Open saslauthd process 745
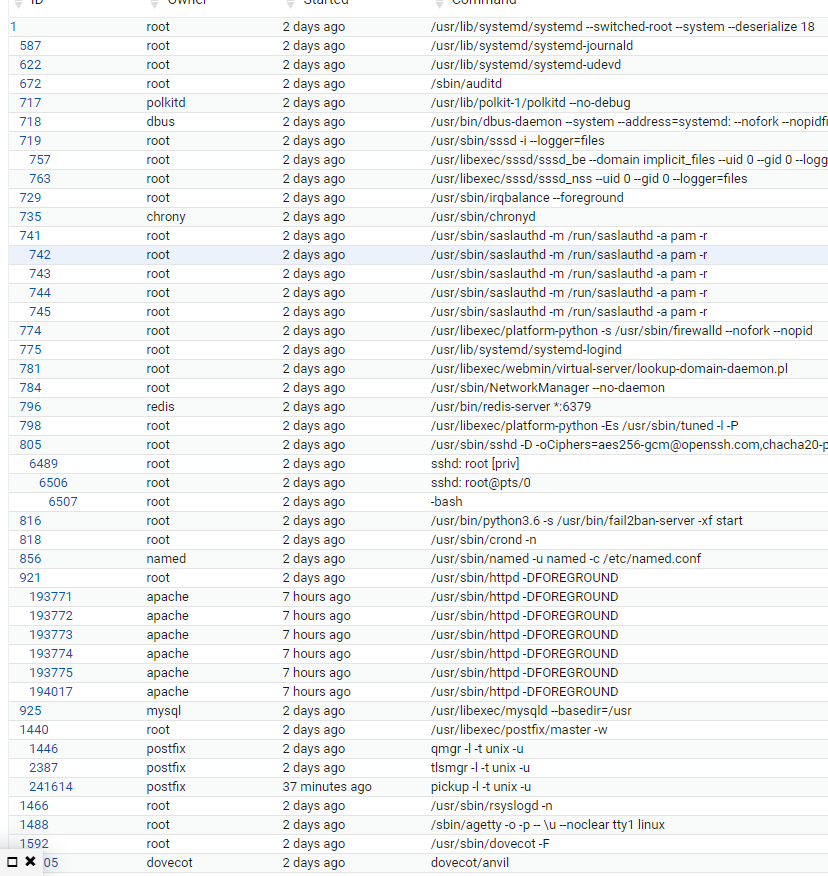Image resolution: width=828 pixels, height=876 pixels. pos(40,312)
